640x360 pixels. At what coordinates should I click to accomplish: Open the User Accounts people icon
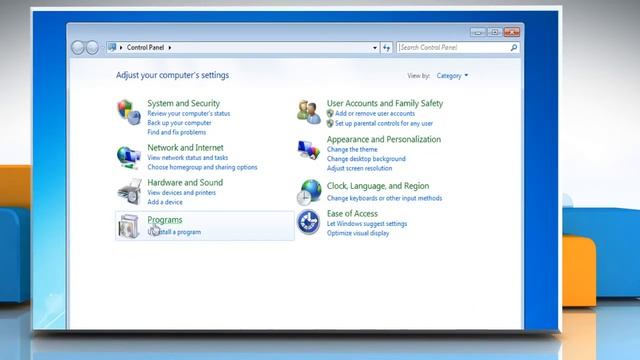click(x=309, y=112)
